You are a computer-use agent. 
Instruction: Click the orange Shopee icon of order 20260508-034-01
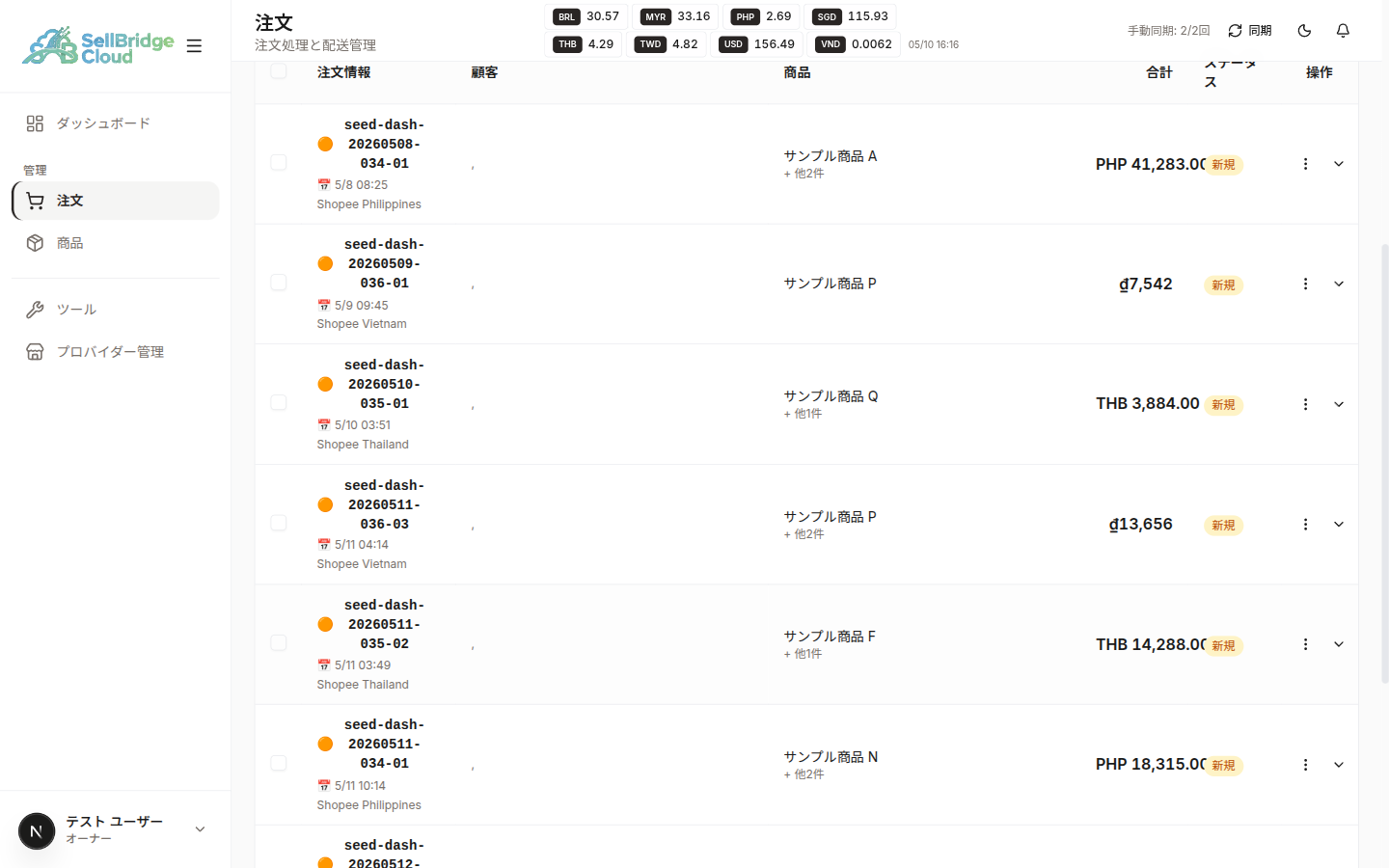tap(325, 144)
